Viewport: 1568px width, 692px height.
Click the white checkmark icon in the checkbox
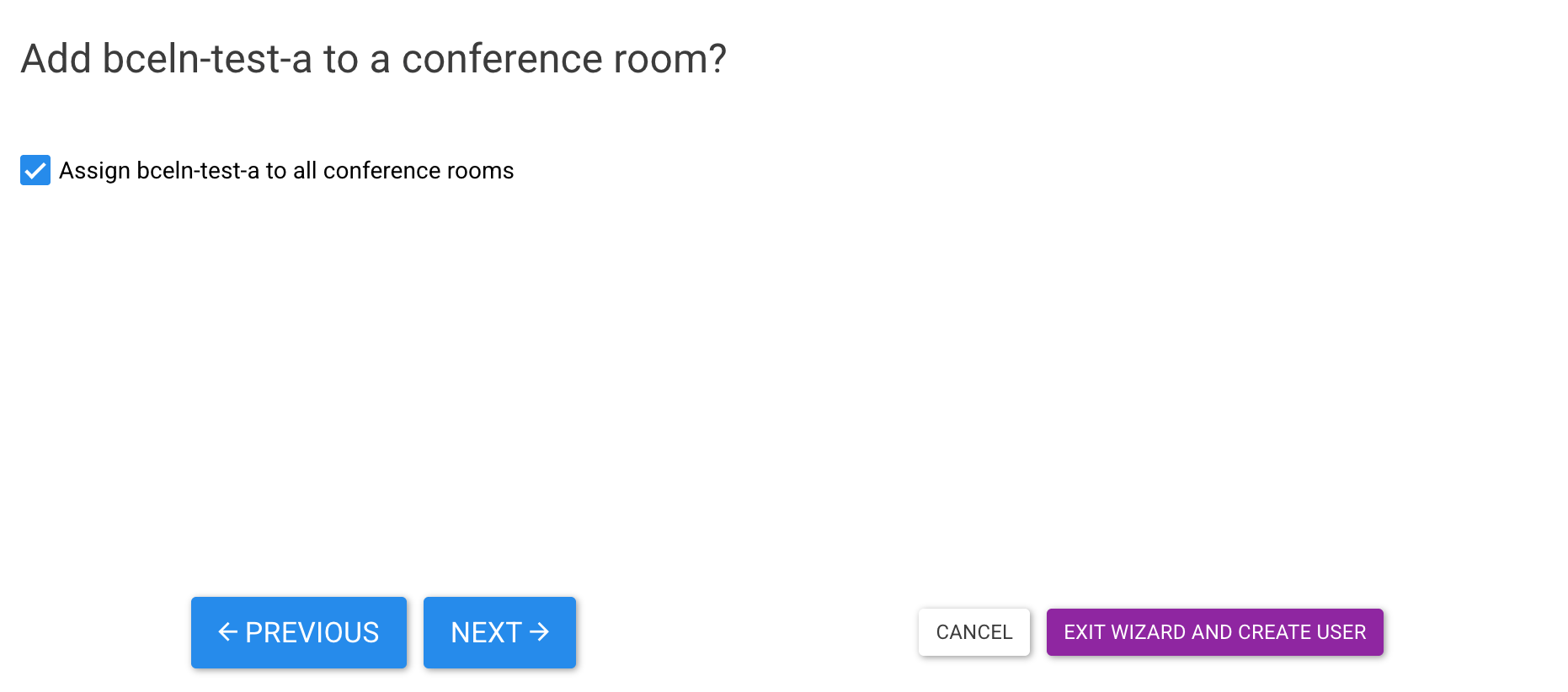35,171
